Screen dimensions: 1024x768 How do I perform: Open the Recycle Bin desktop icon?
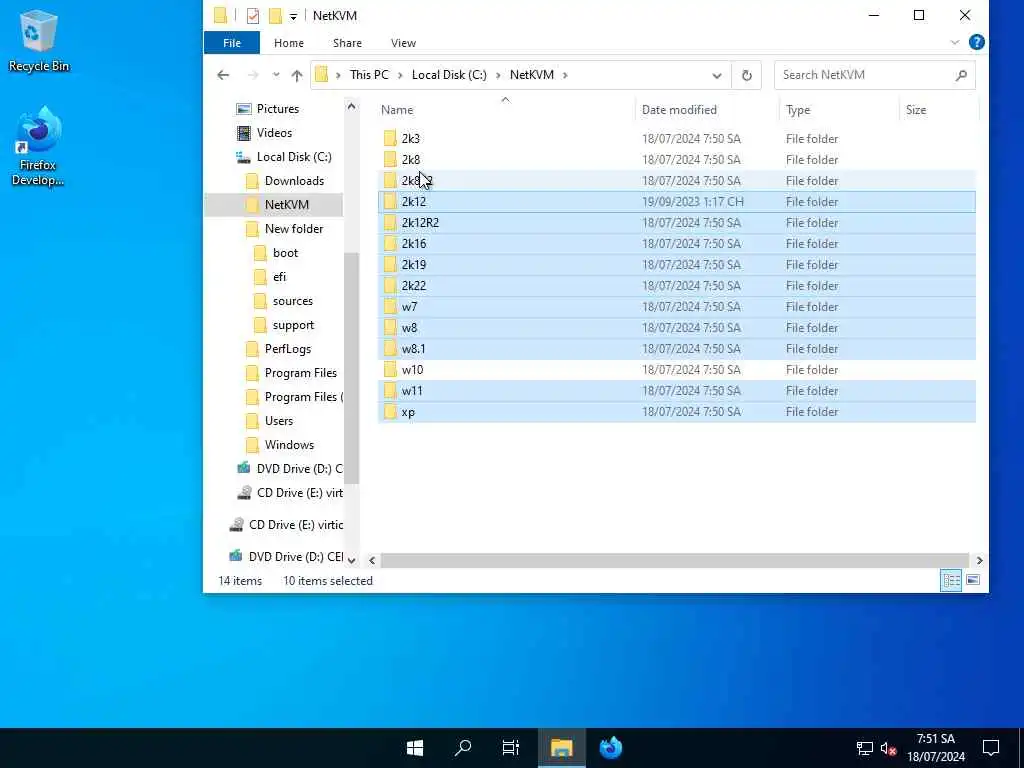39,42
